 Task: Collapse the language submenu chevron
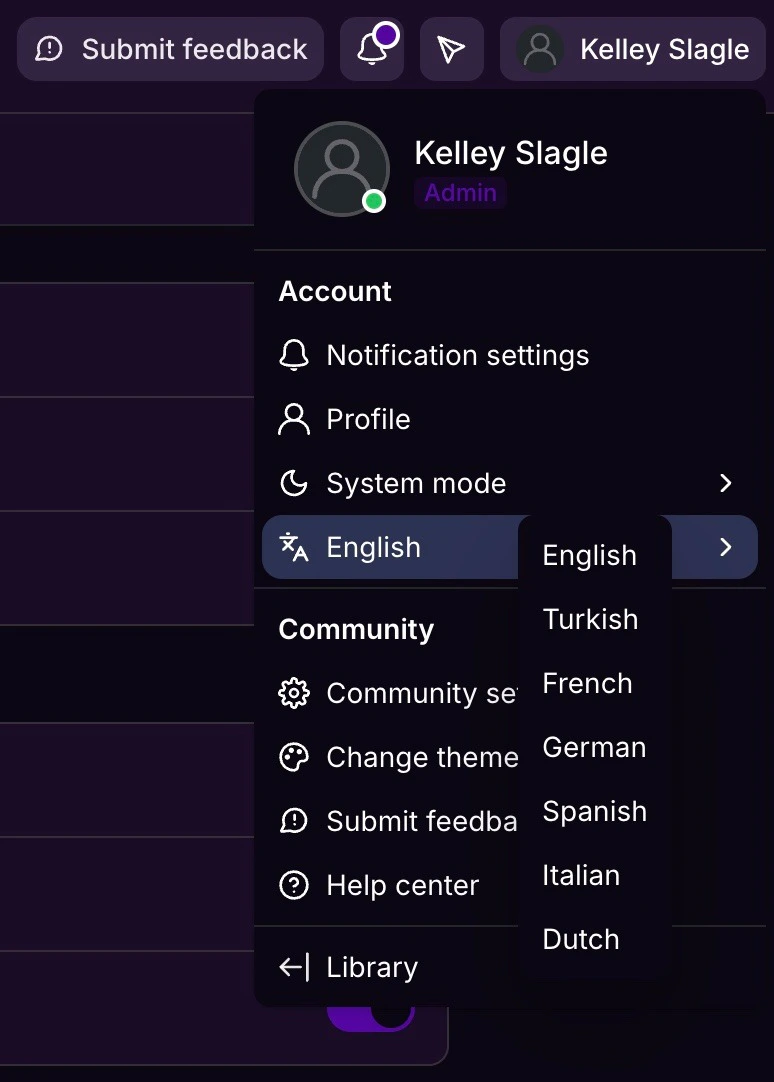(x=726, y=547)
